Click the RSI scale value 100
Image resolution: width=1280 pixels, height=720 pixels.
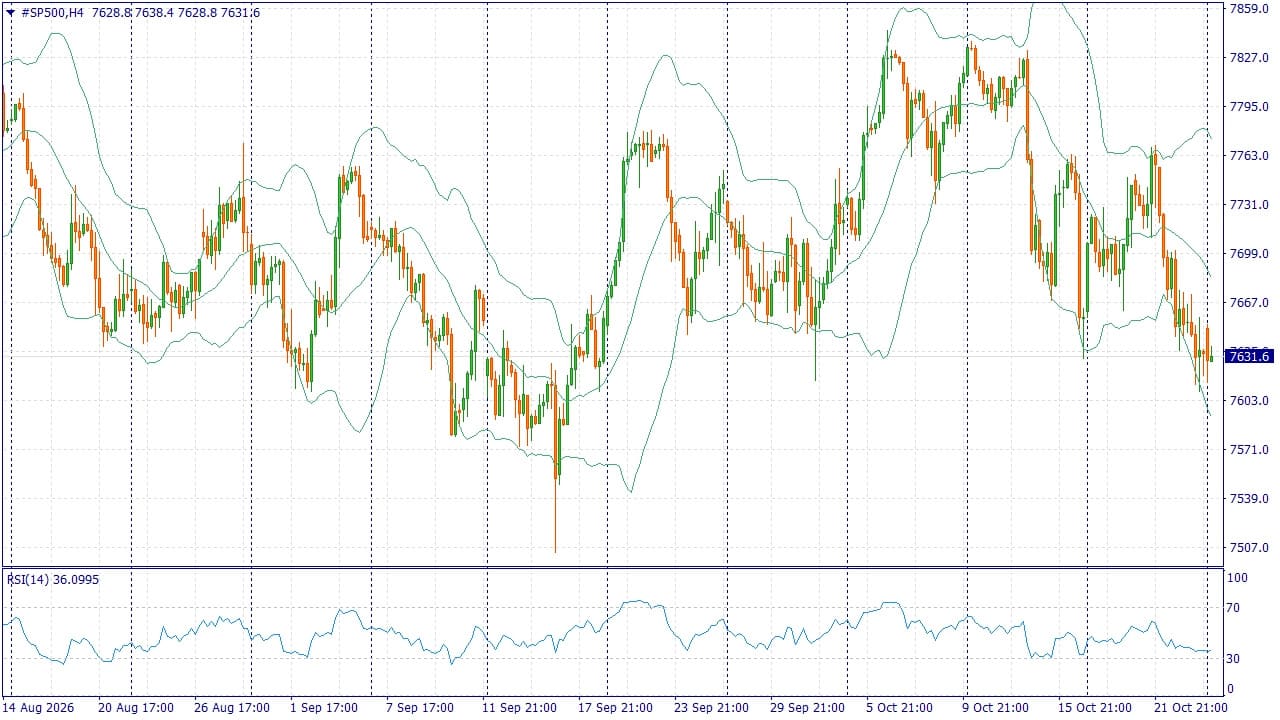pos(1237,578)
